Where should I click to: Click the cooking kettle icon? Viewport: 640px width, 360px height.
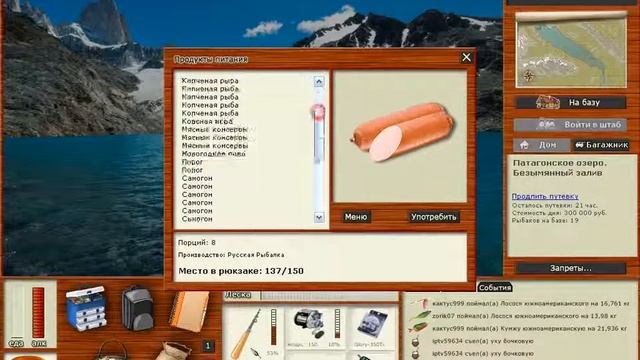coord(111,350)
